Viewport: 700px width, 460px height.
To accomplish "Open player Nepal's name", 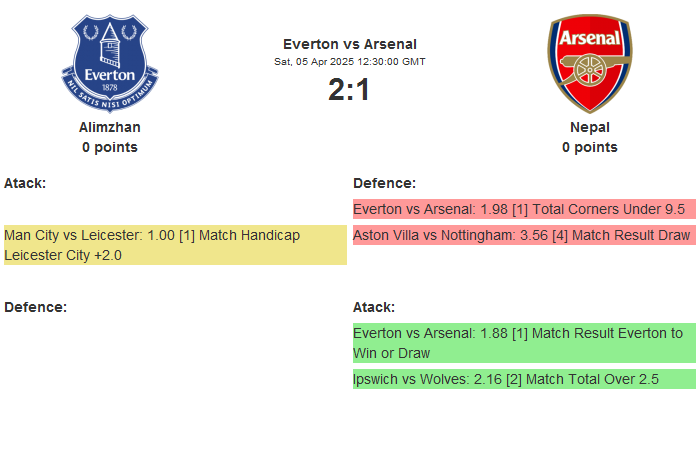I will (589, 127).
